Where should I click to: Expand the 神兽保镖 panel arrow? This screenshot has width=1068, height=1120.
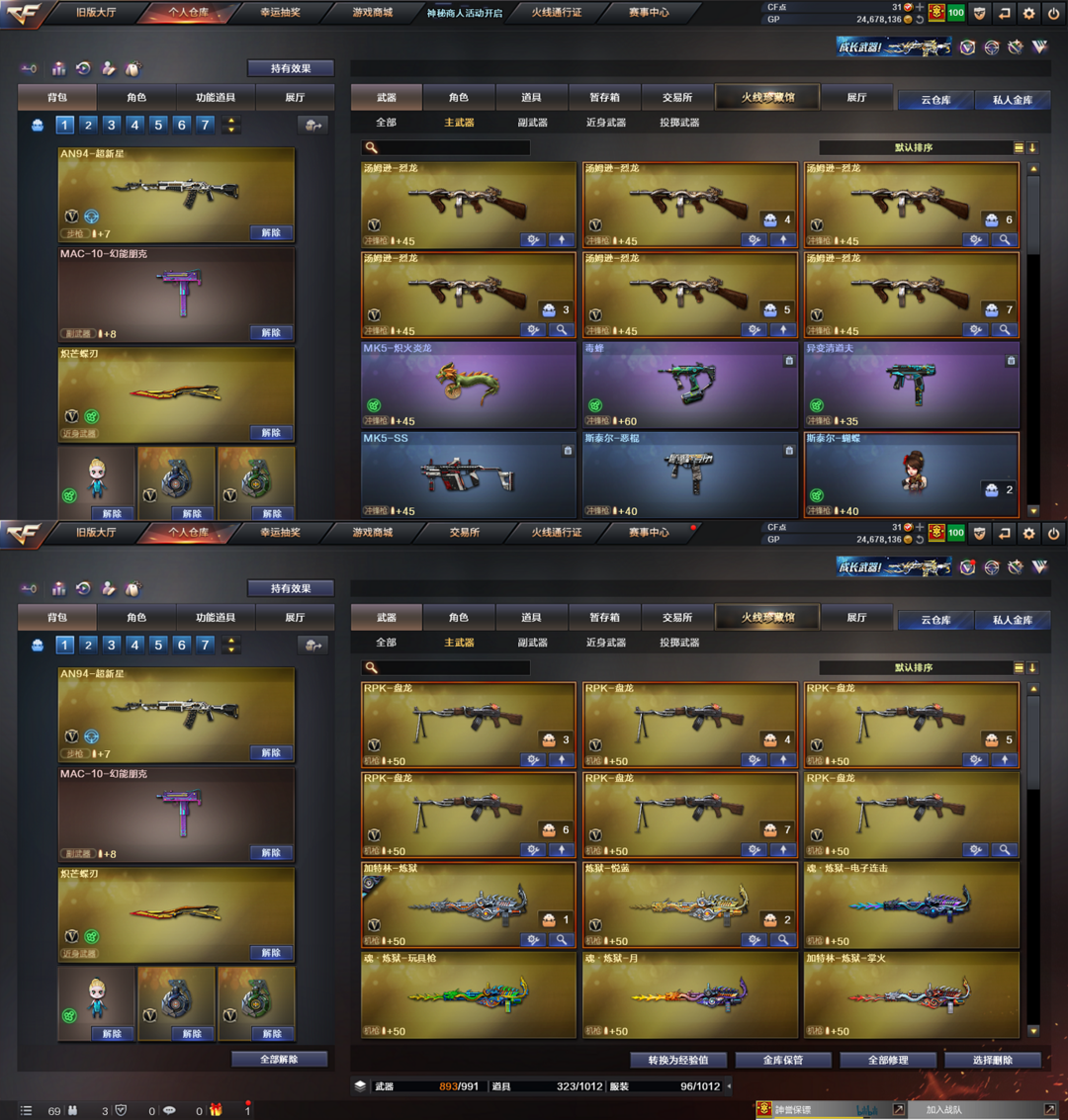(x=898, y=1109)
